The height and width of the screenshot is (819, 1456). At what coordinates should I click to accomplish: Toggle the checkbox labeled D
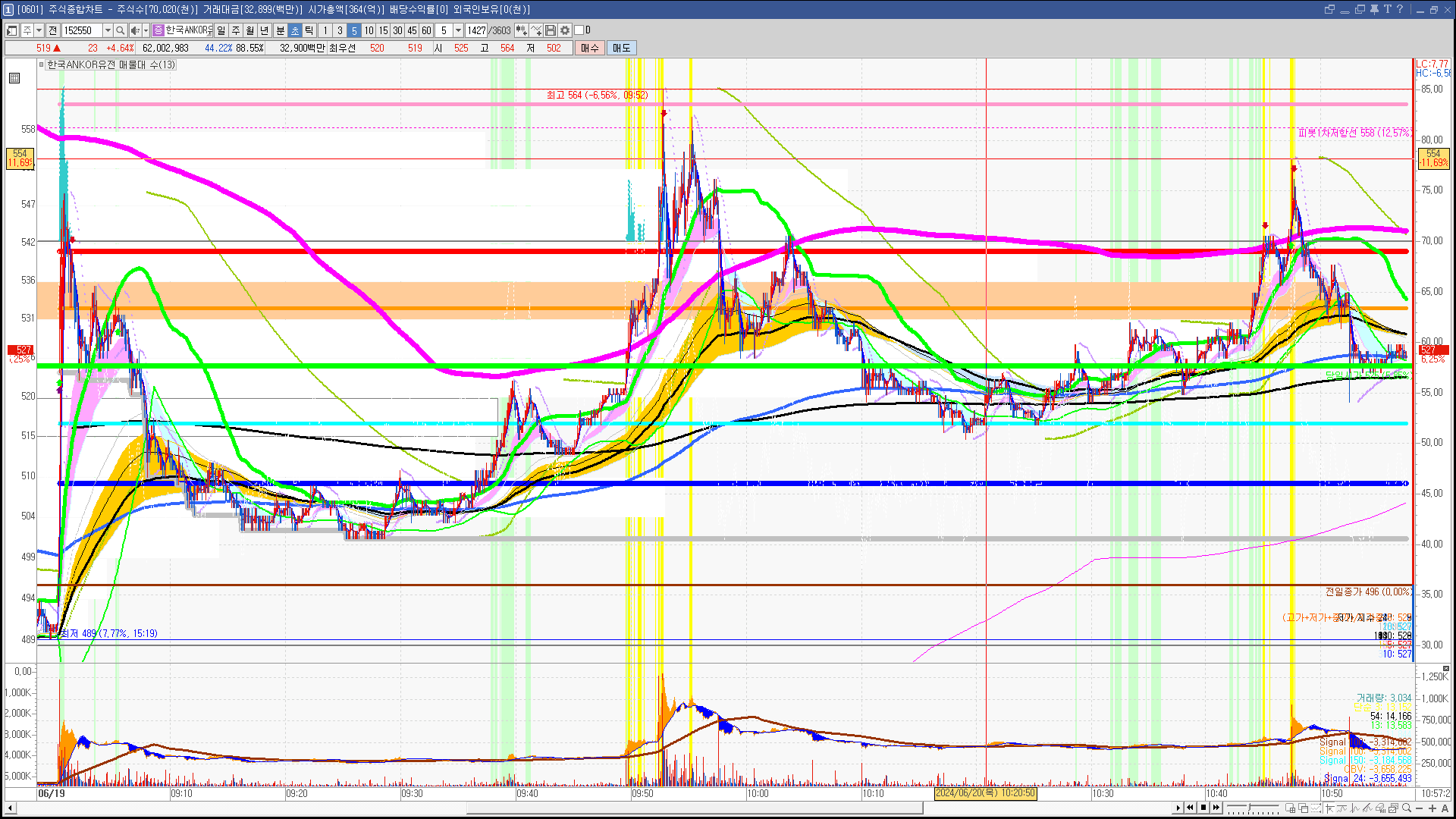[x=579, y=30]
